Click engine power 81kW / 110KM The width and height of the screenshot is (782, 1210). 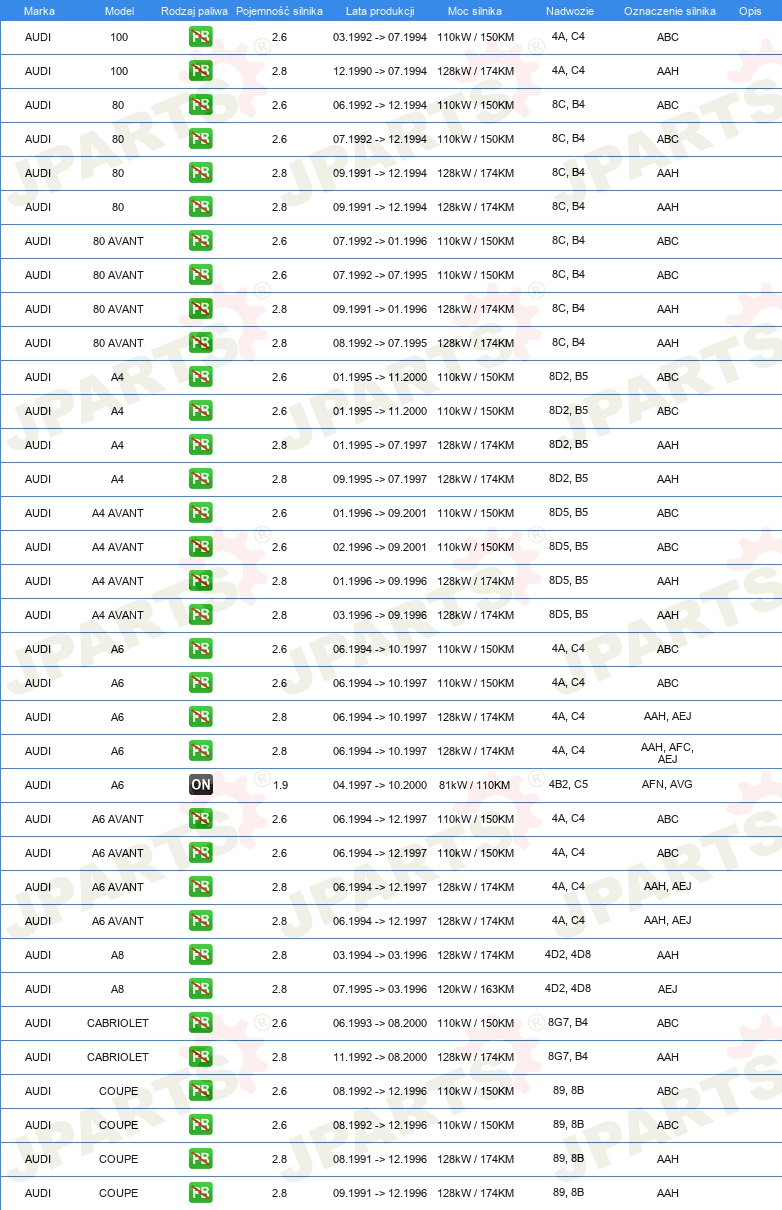coord(475,785)
